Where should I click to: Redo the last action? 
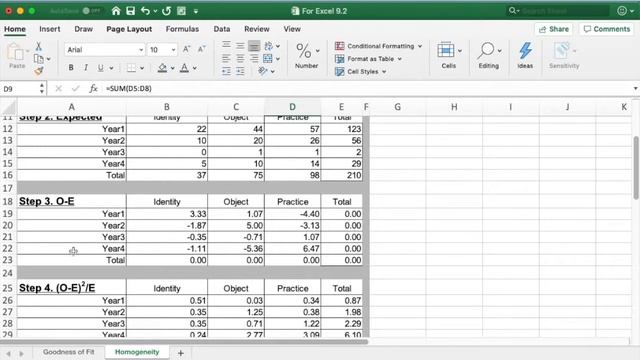166,11
